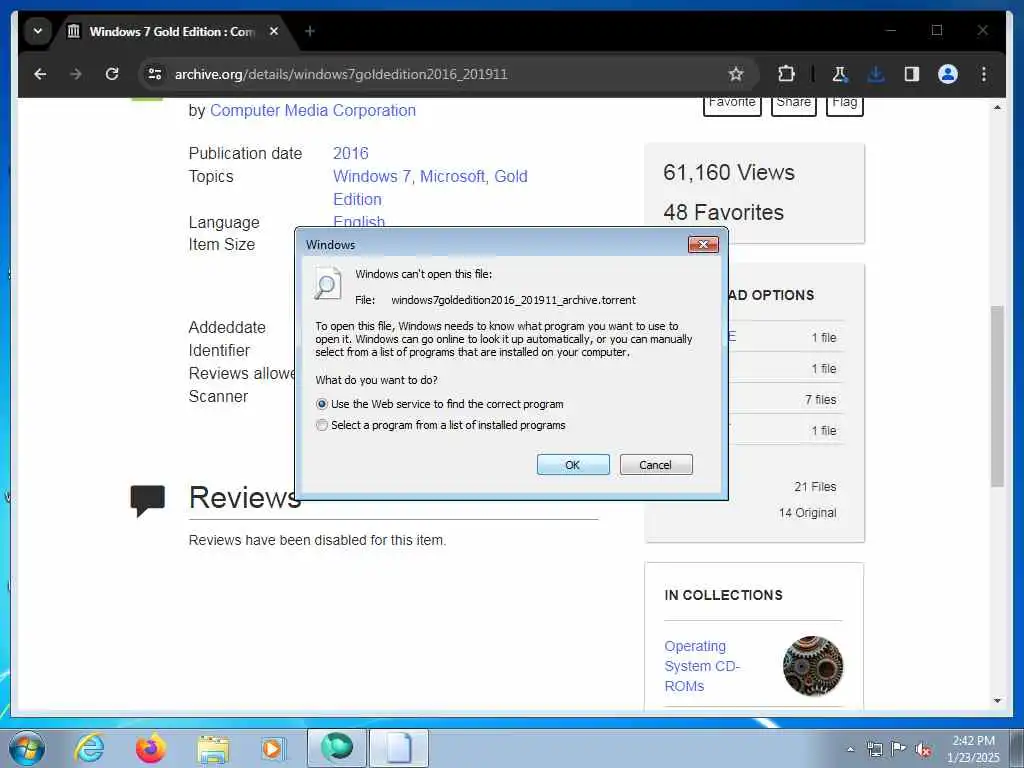
Task: Click the Favorite button
Action: tap(732, 103)
